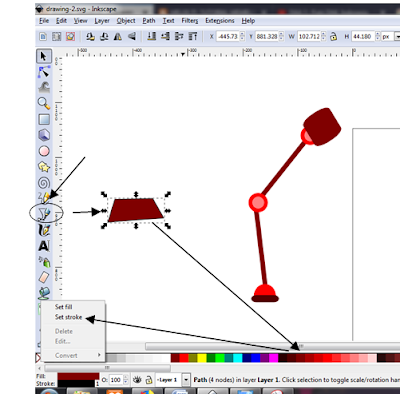Click the selected maroon trapezoid shape
The image size is (400, 394).
pos(136,210)
